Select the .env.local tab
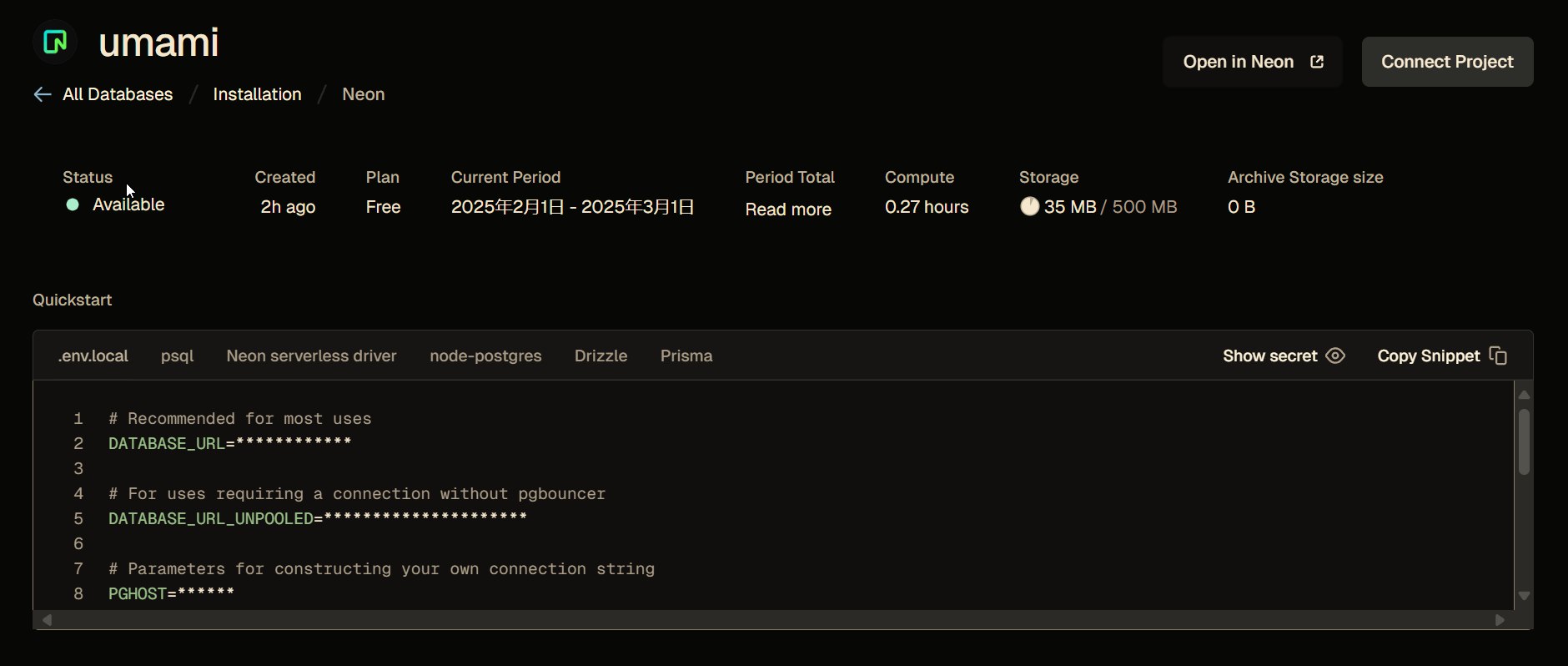The image size is (1568, 666). point(93,356)
